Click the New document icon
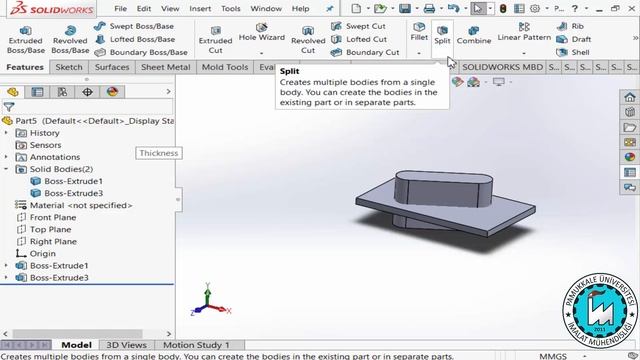The image size is (640, 360). (x=356, y=8)
